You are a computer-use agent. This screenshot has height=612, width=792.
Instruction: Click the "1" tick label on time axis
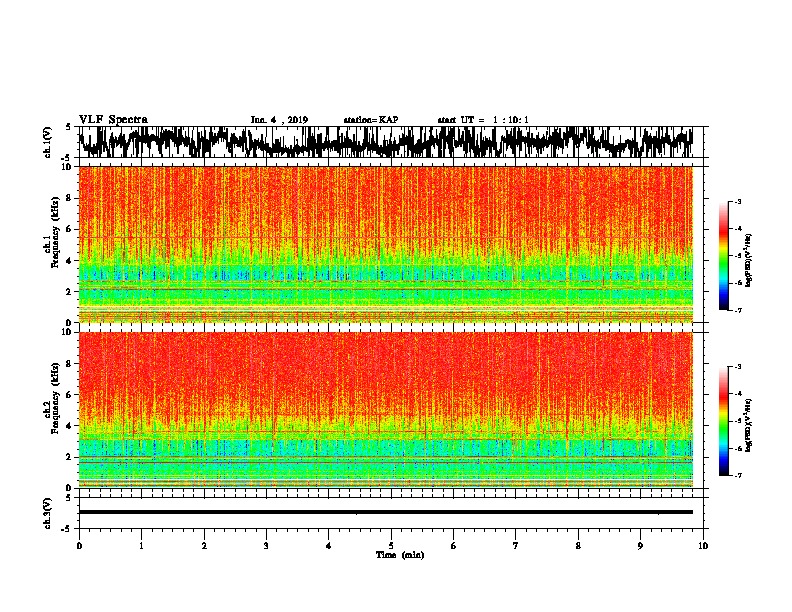tap(142, 546)
